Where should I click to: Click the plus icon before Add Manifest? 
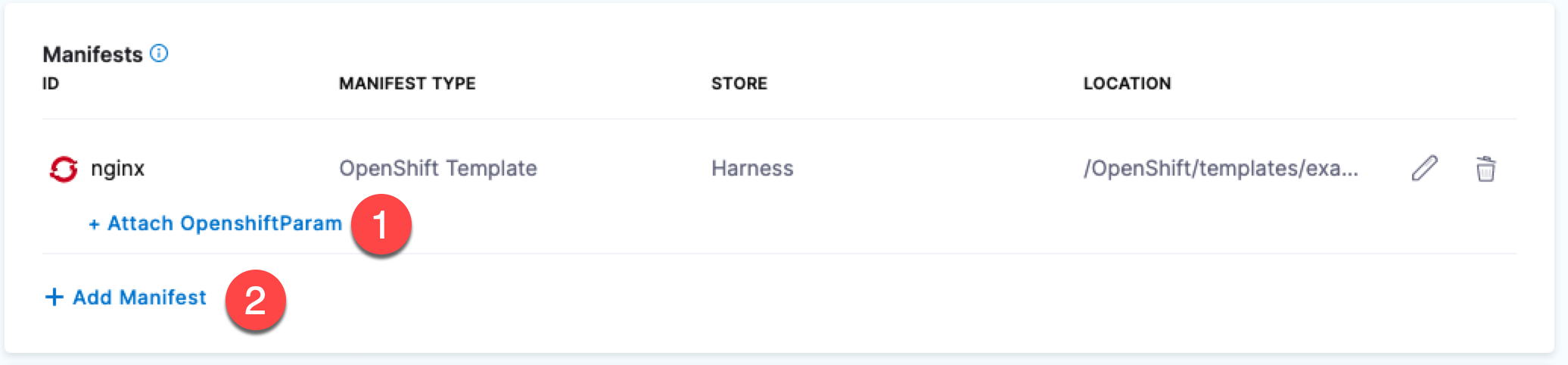click(x=54, y=297)
